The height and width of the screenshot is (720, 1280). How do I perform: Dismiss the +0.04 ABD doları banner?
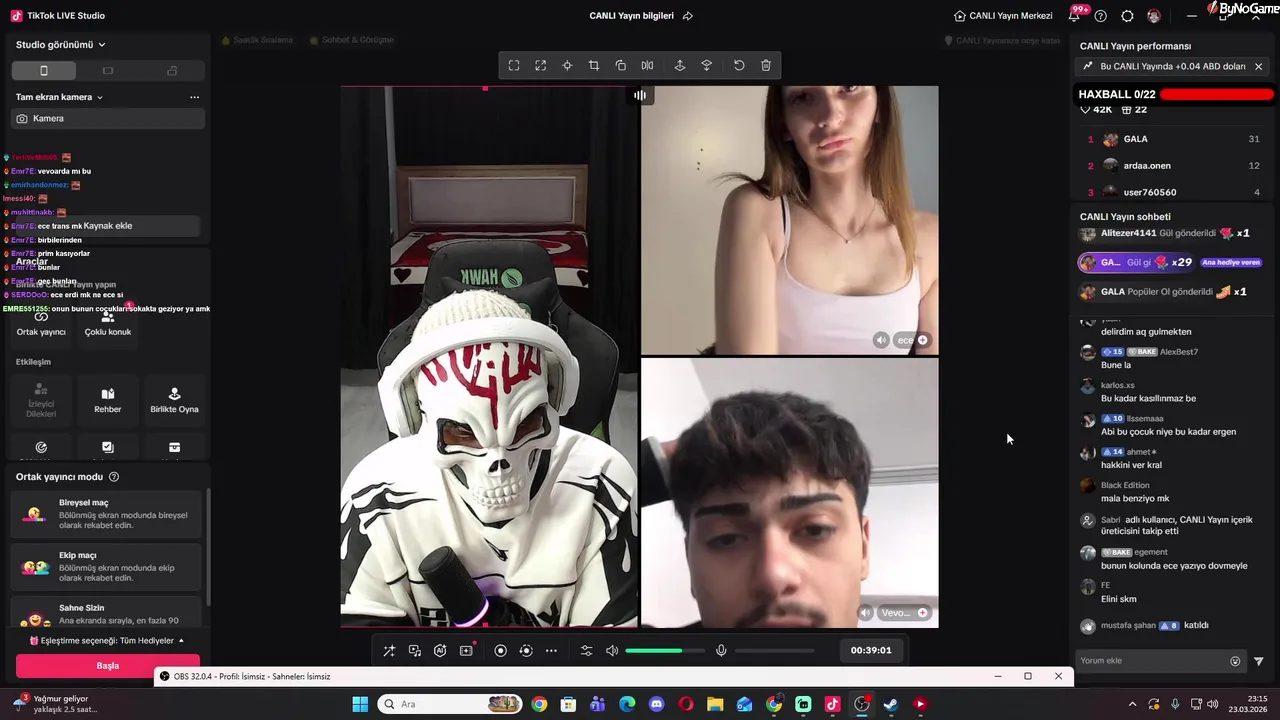click(1259, 67)
